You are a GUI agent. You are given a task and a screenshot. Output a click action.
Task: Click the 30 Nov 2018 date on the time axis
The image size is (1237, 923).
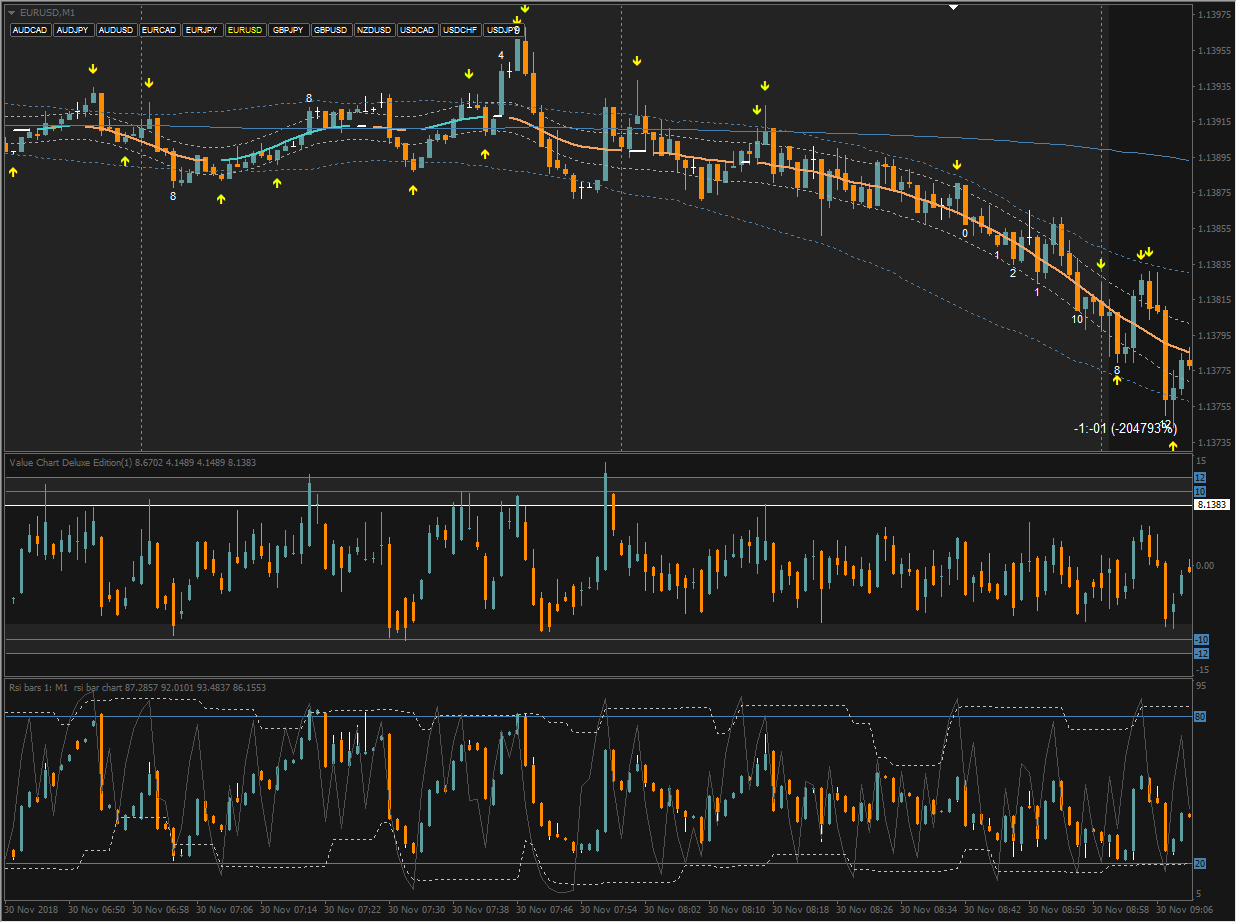click(32, 910)
